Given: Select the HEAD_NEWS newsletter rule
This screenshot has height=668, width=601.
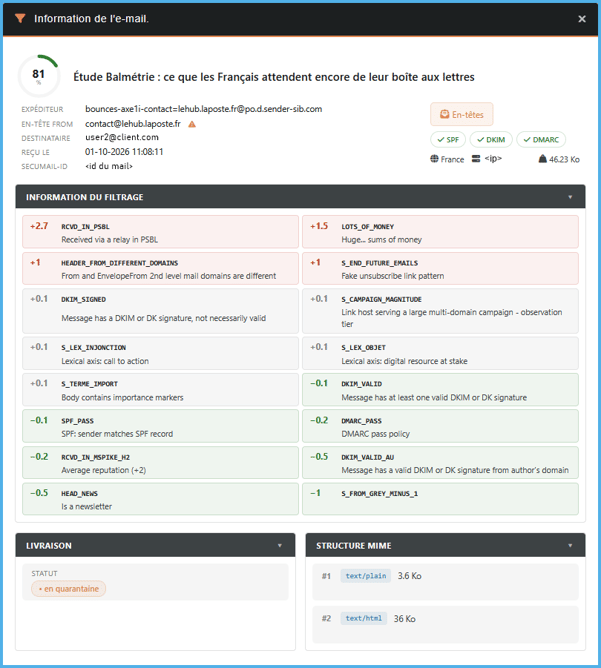Looking at the screenshot, I should 160,499.
